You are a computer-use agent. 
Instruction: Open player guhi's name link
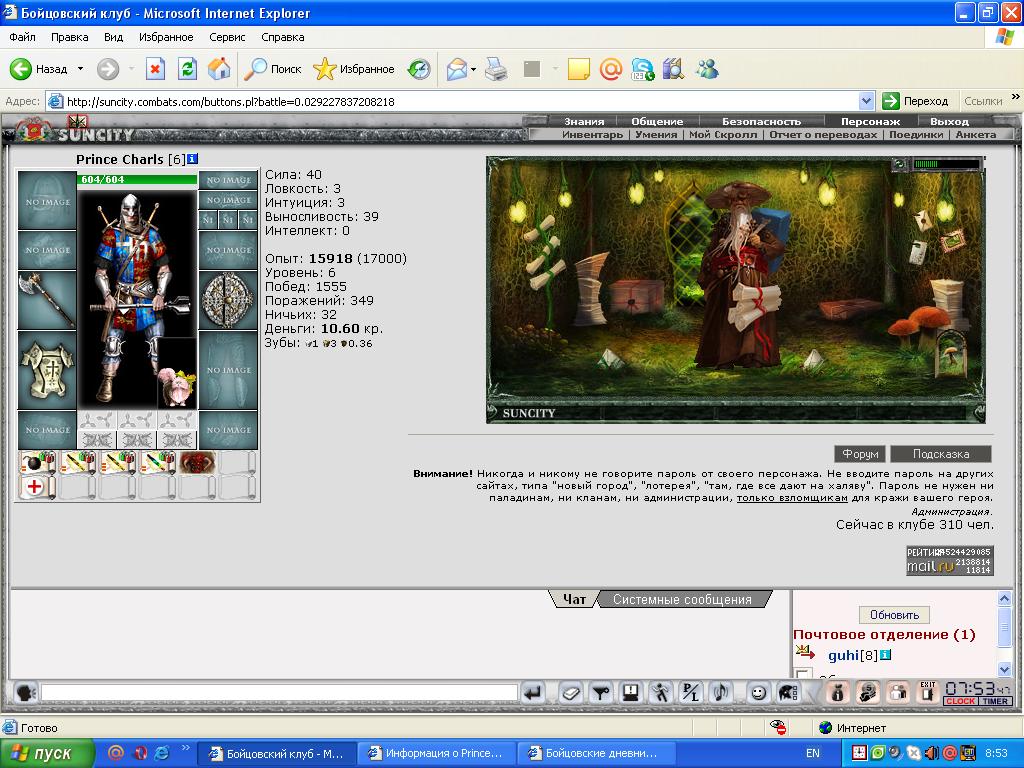tap(843, 655)
